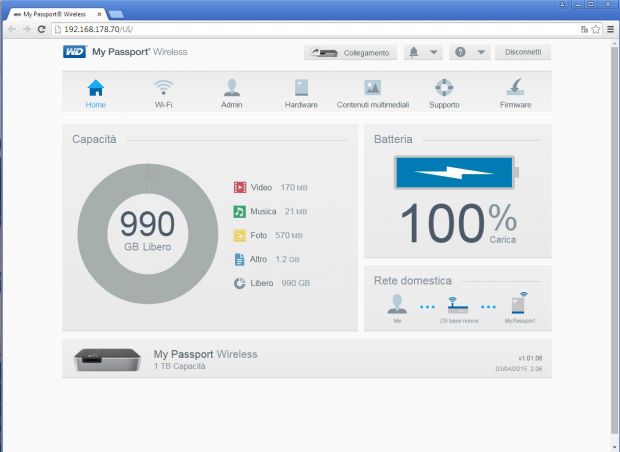Open the Firmware section
This screenshot has width=620, height=452.
coord(516,93)
